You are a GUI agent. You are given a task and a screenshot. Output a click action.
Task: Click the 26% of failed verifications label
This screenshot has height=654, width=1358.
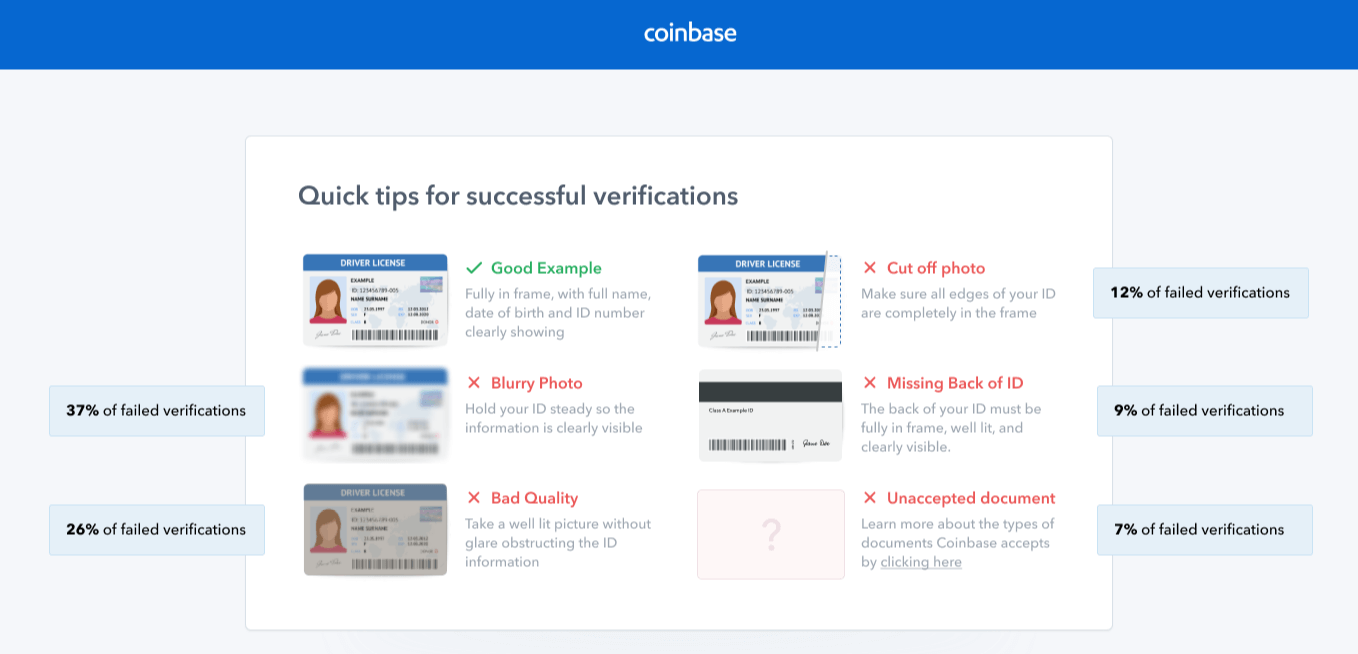coord(157,530)
